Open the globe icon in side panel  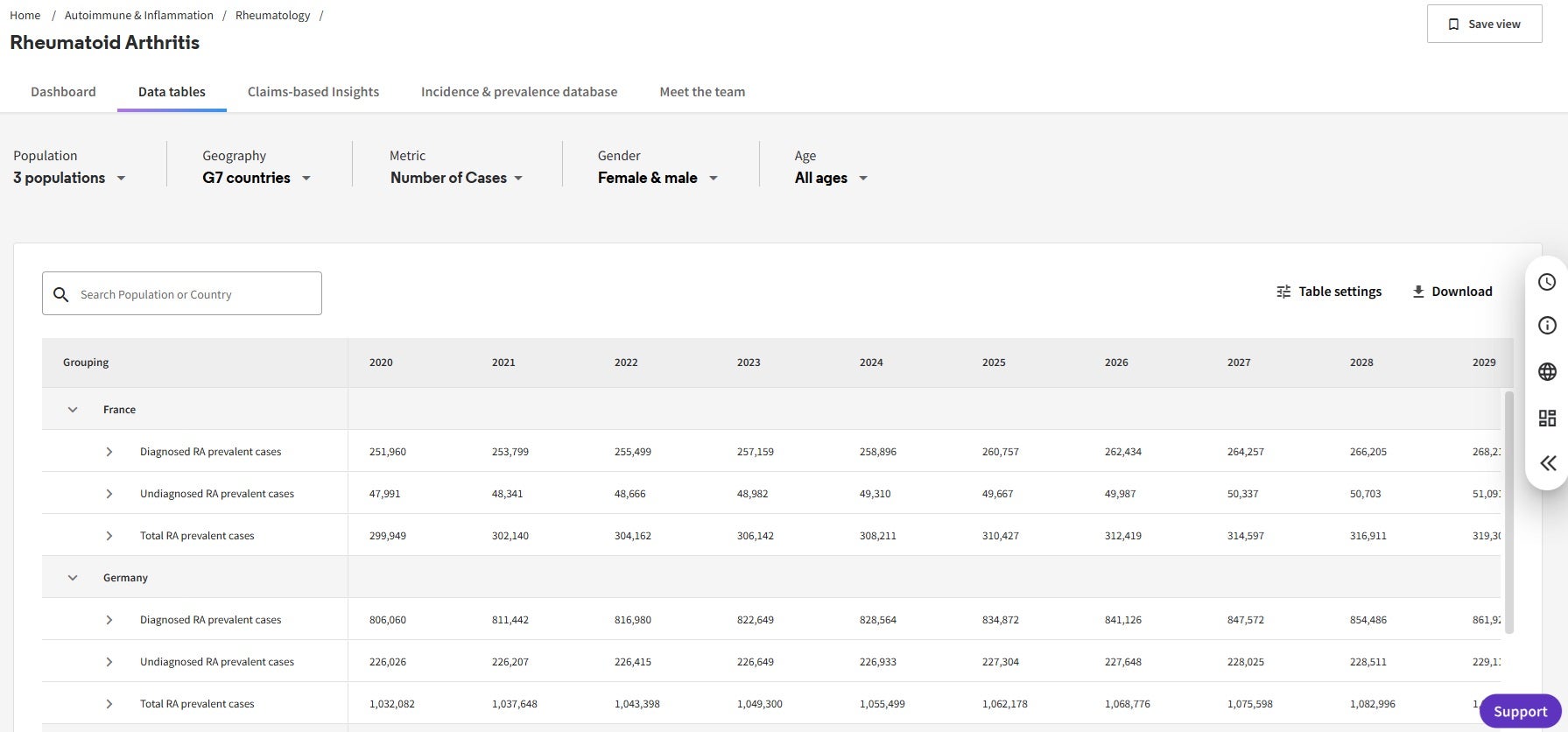tap(1547, 371)
